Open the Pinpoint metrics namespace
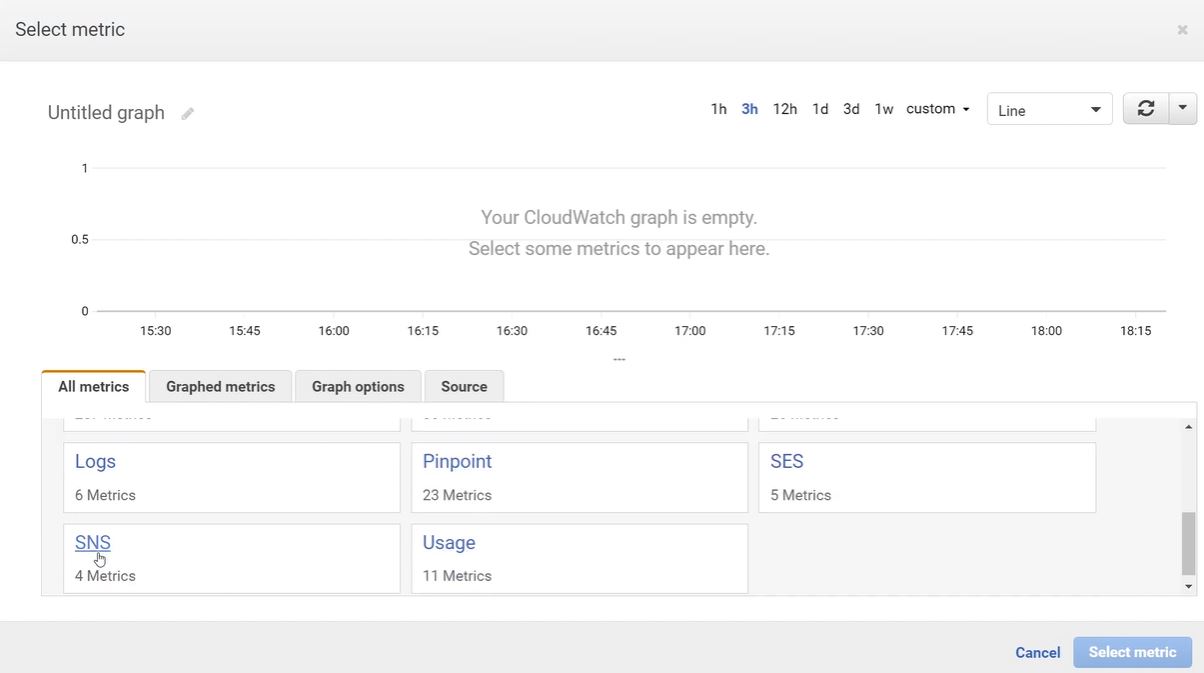 (457, 462)
